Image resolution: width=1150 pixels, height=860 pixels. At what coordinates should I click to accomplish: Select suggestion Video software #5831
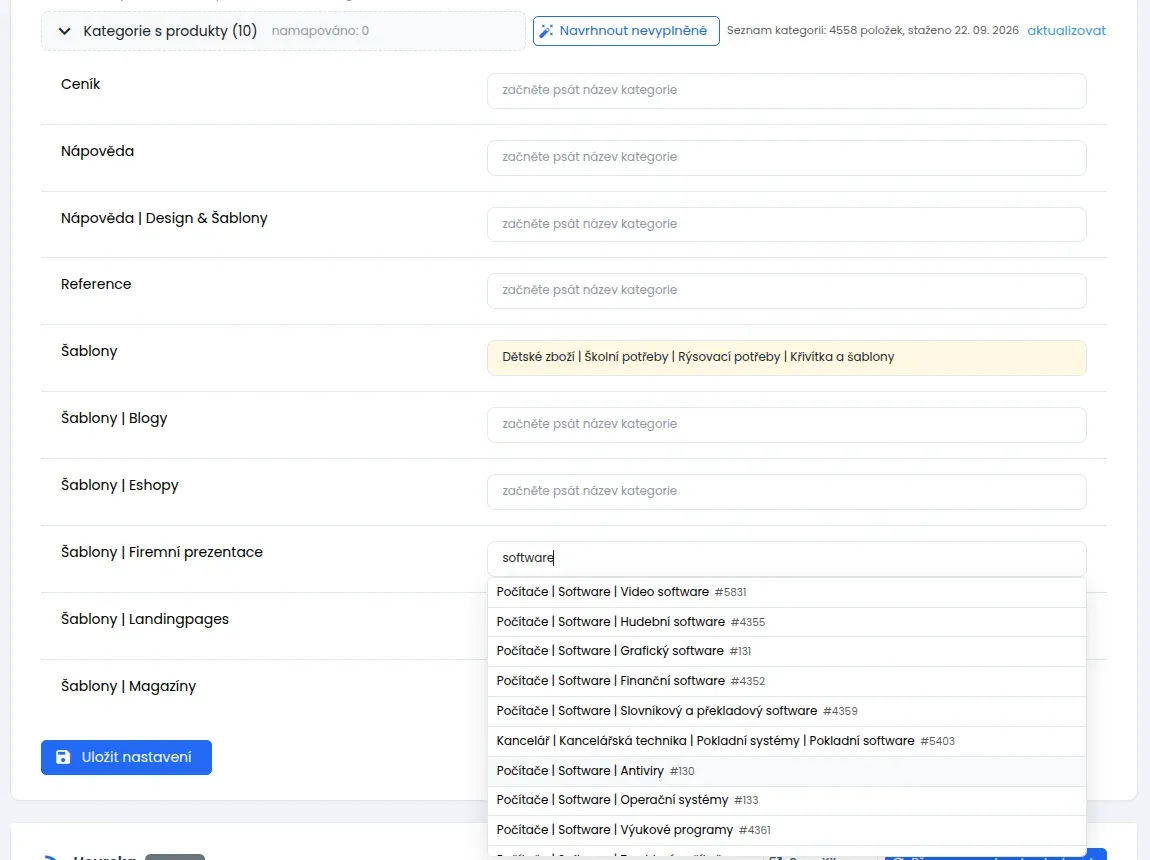tap(786, 592)
